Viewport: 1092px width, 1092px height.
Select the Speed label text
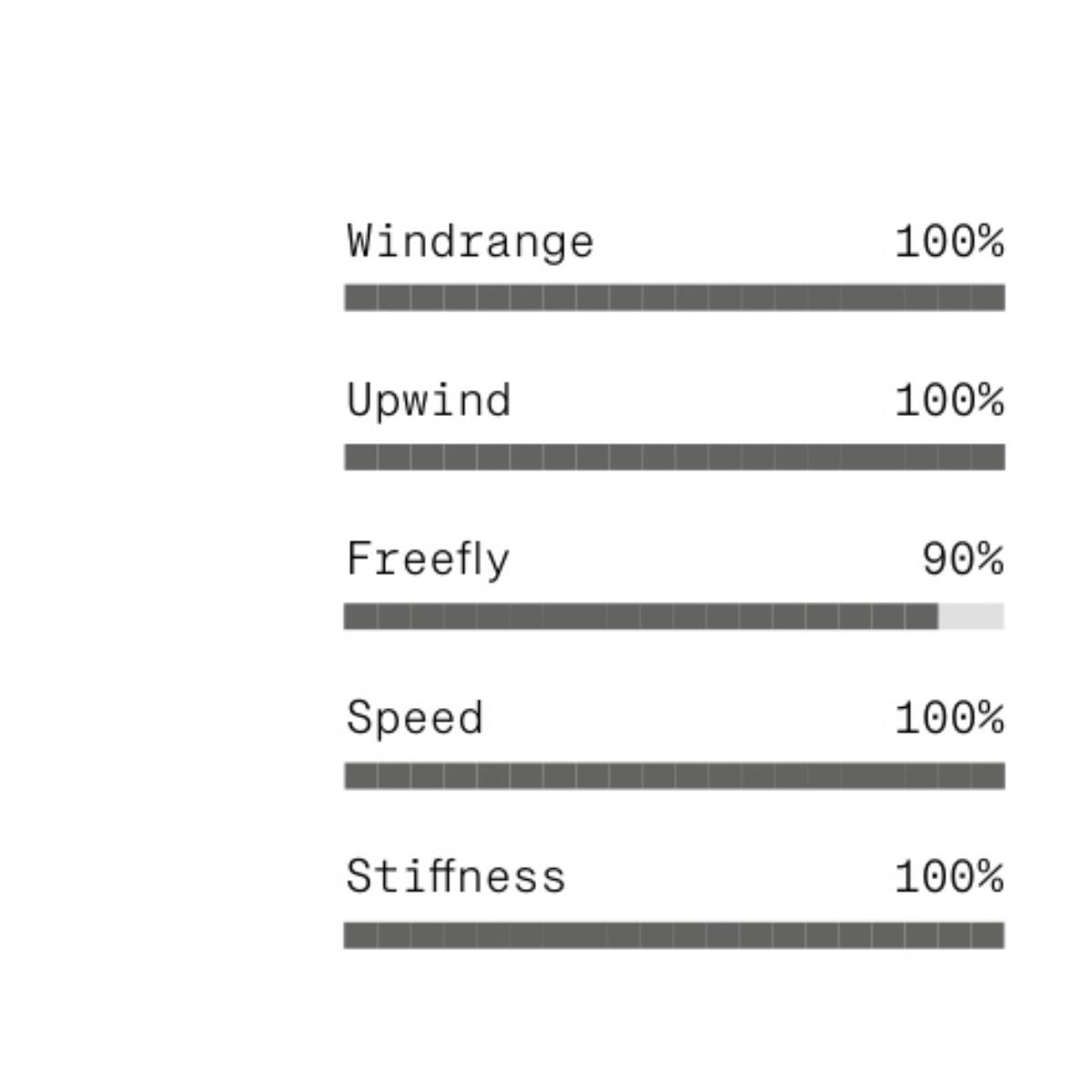pos(414,719)
